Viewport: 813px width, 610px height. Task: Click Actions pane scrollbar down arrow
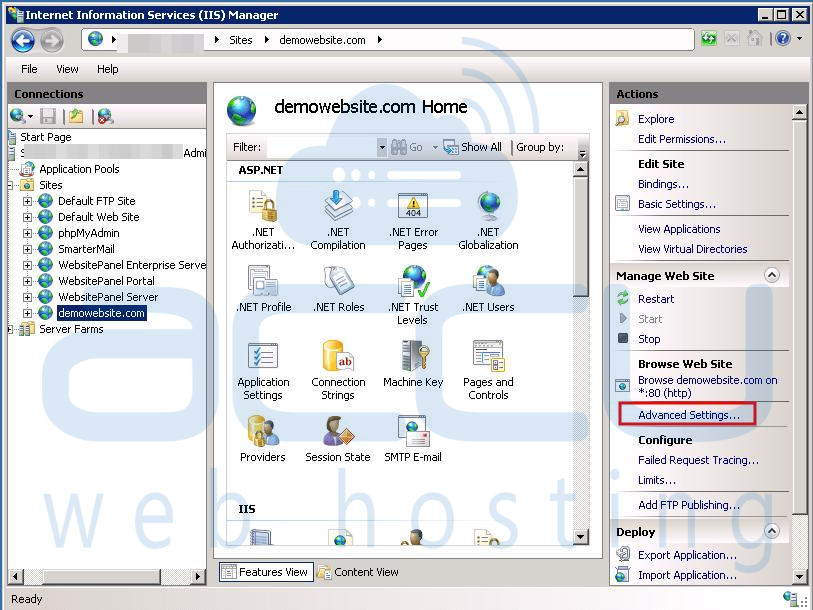(x=800, y=576)
